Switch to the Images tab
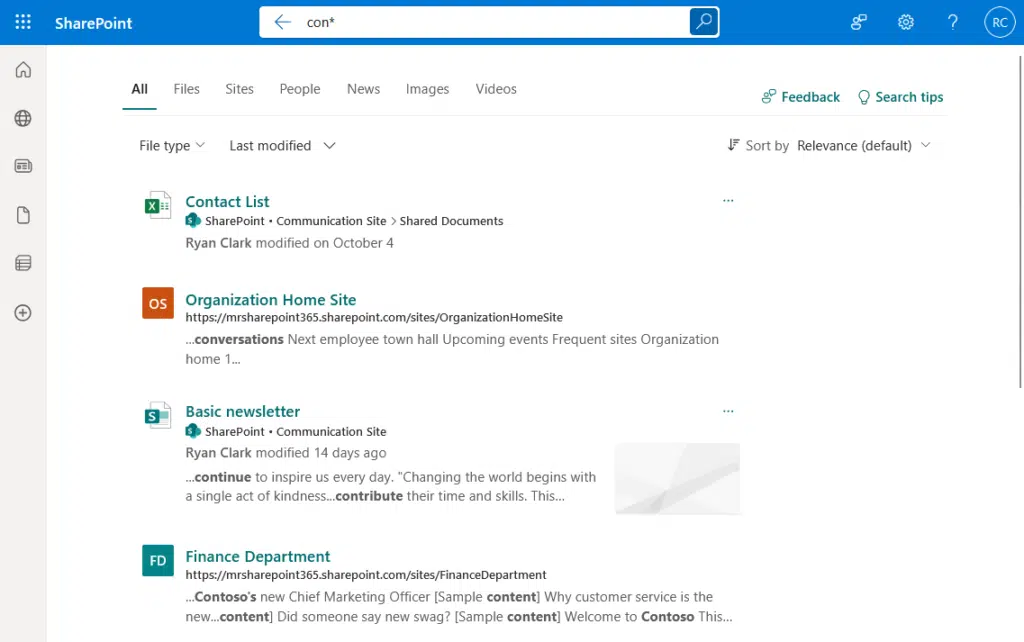The height and width of the screenshot is (642, 1024). [x=427, y=89]
